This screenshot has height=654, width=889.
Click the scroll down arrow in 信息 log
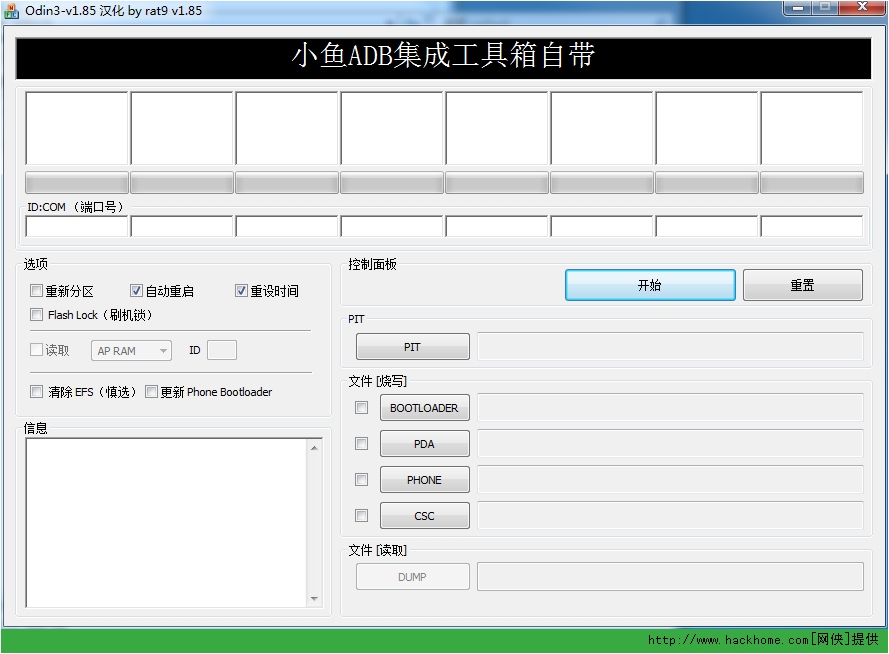314,598
